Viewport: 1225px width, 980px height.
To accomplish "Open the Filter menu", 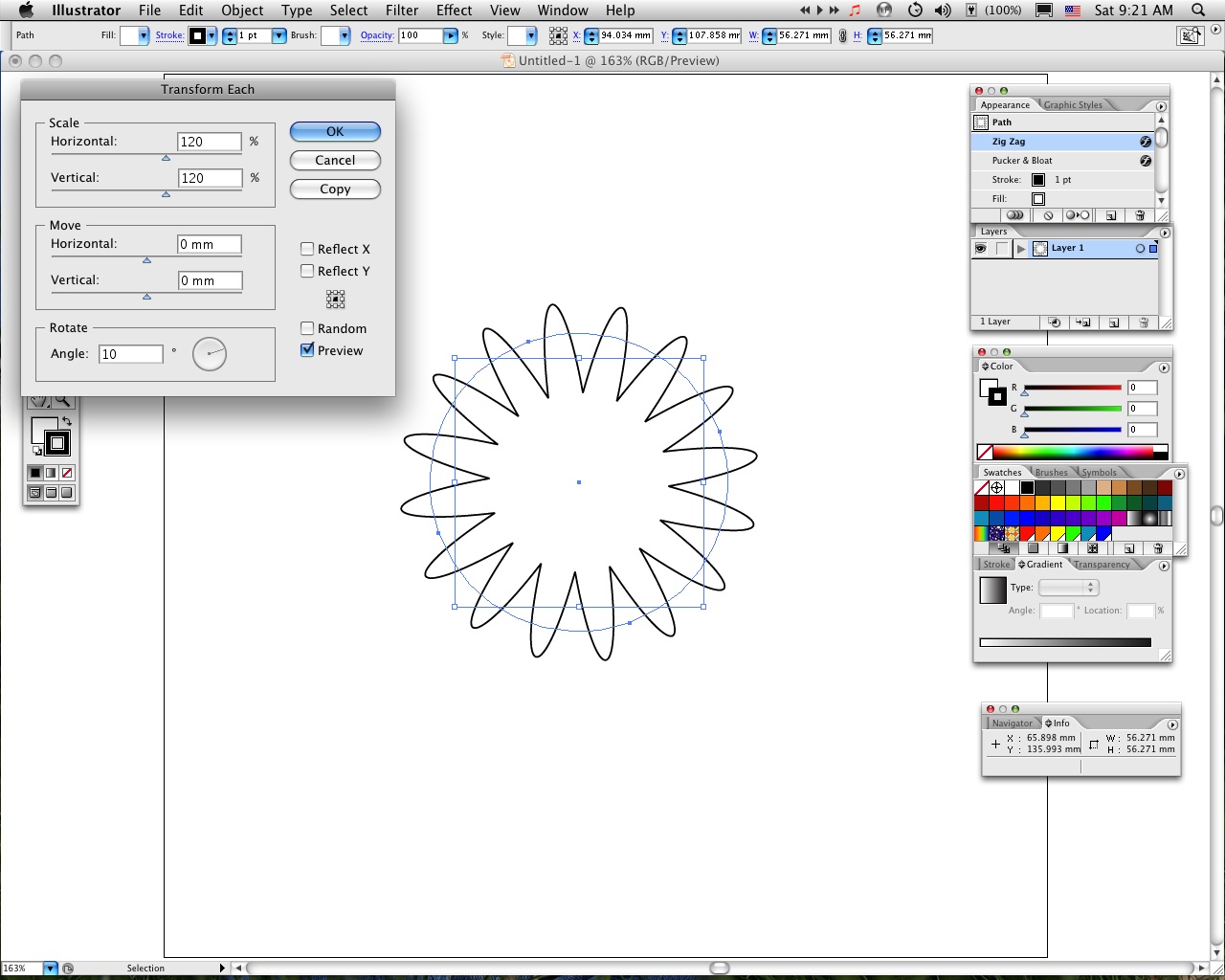I will (402, 11).
